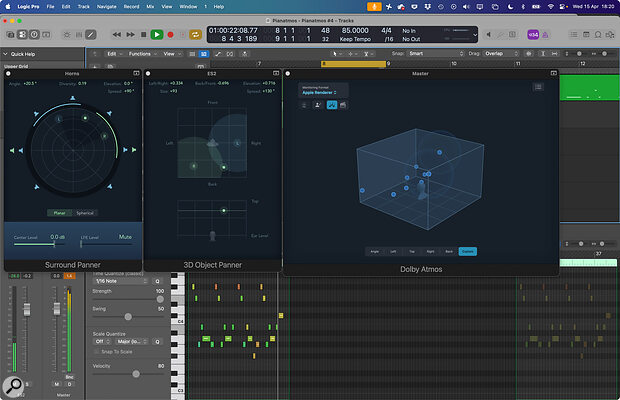The width and height of the screenshot is (620, 400).
Task: Open the Note Pads icon
Action: point(586,35)
